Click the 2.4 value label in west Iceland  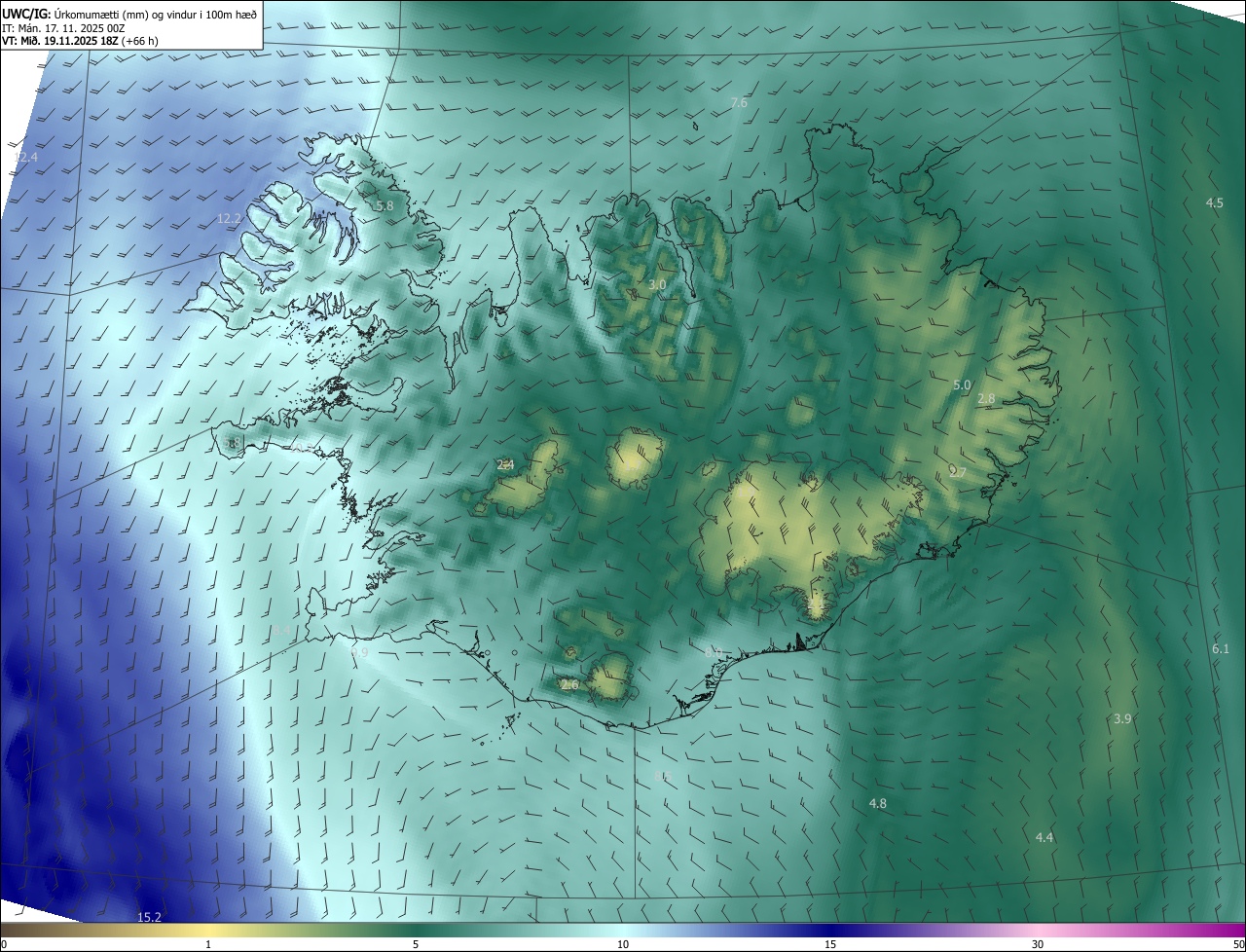505,465
